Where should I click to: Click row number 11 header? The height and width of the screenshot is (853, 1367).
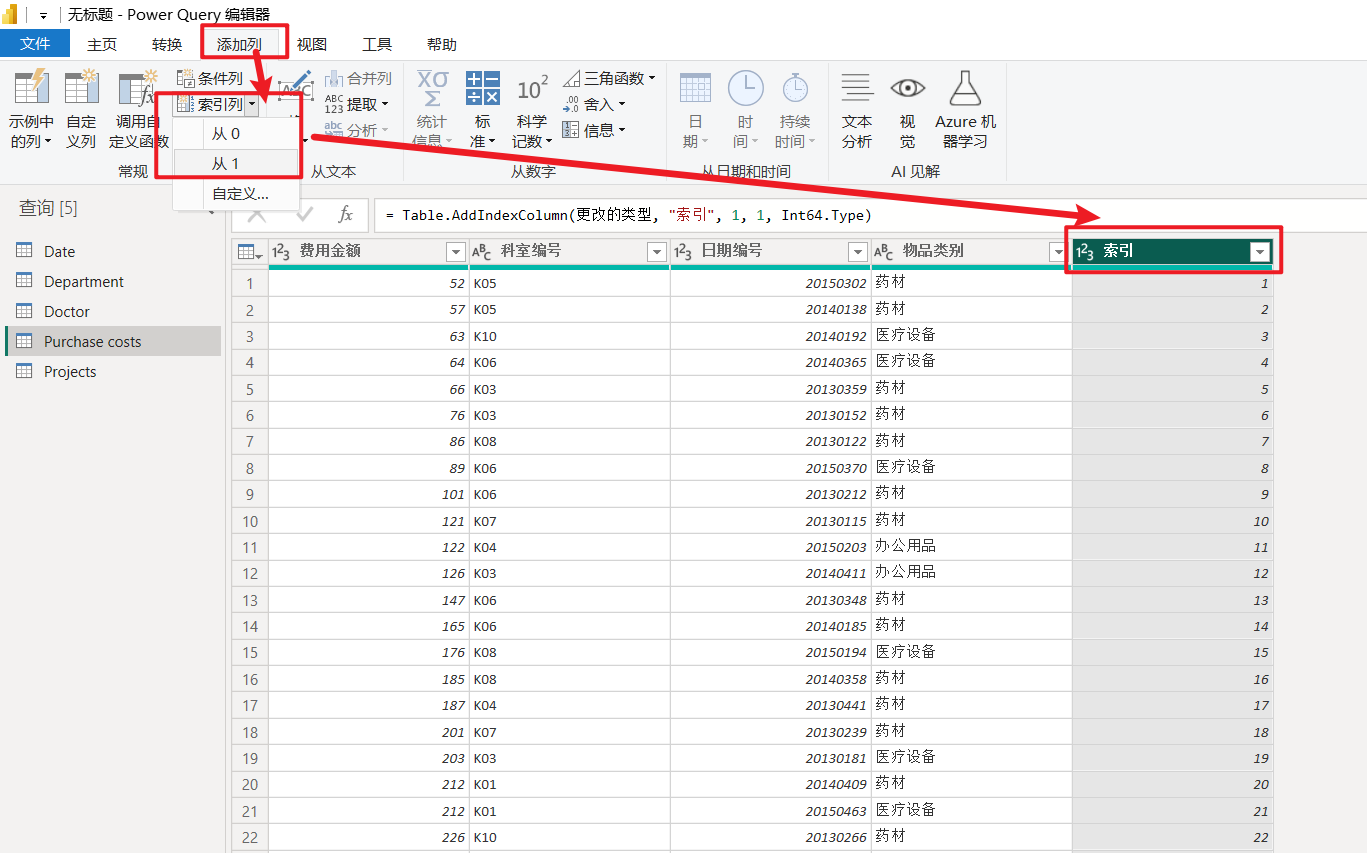coord(250,547)
